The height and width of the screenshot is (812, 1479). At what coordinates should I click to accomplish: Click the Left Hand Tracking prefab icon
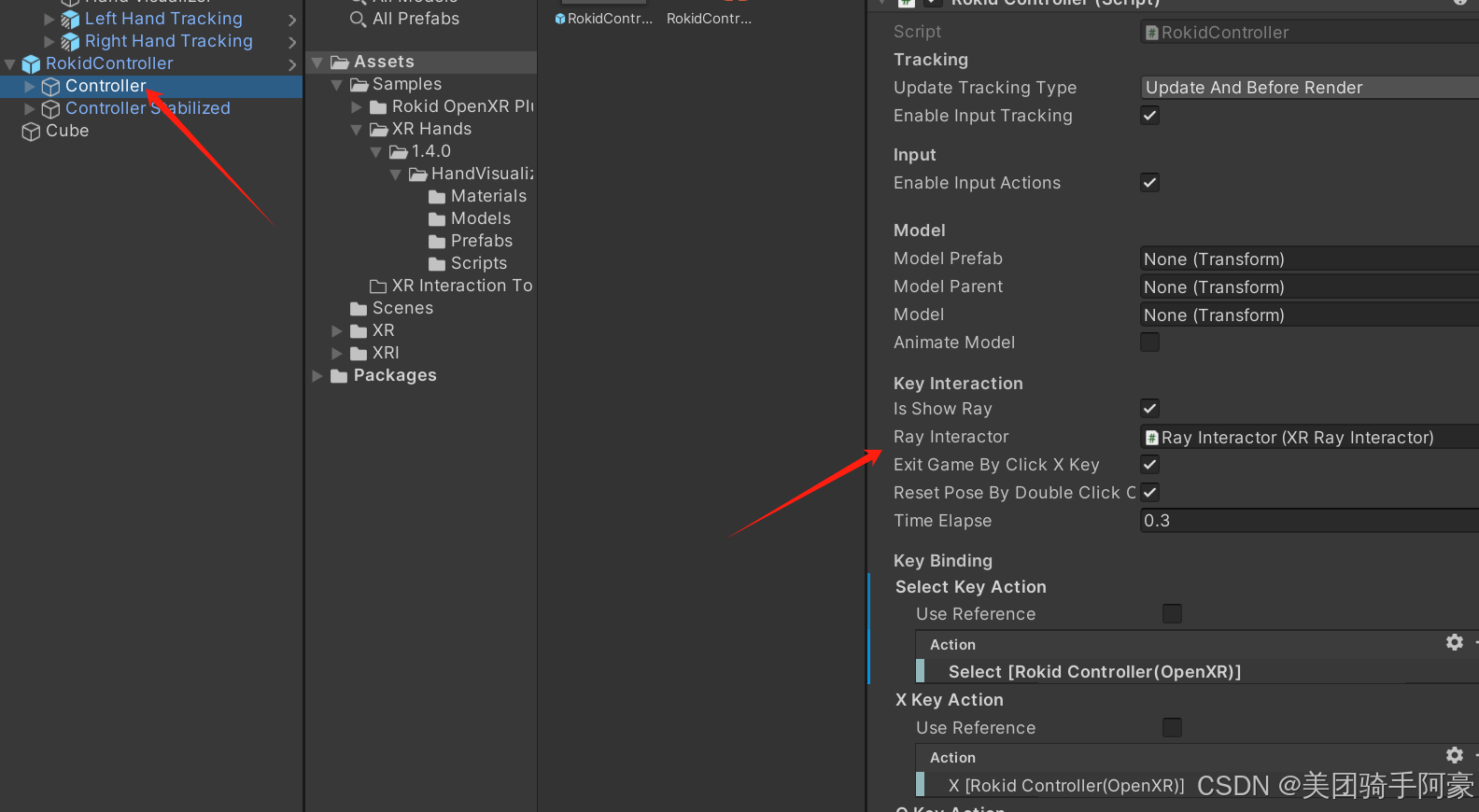(x=70, y=19)
